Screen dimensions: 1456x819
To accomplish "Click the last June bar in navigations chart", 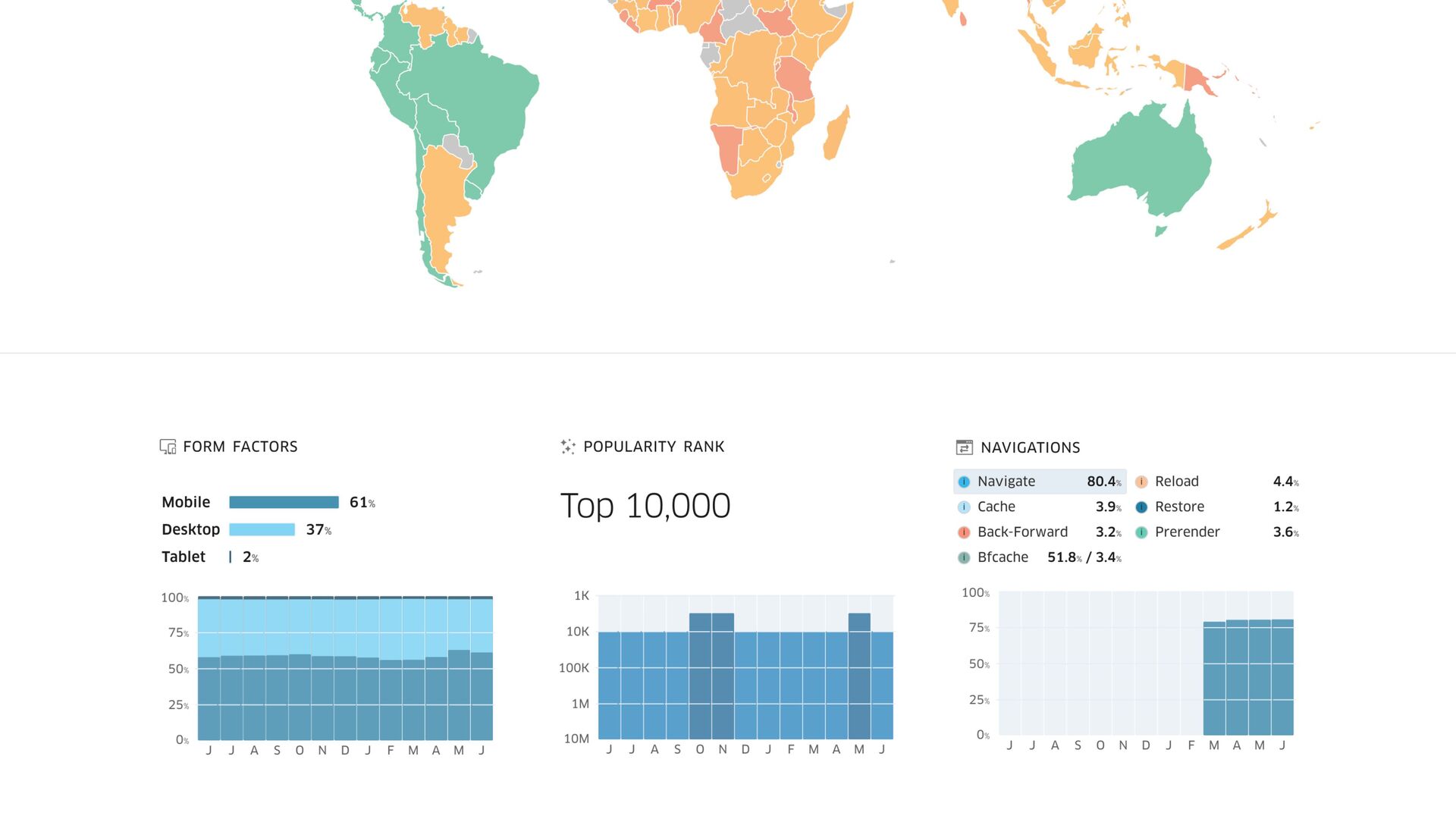I will 1282,677.
